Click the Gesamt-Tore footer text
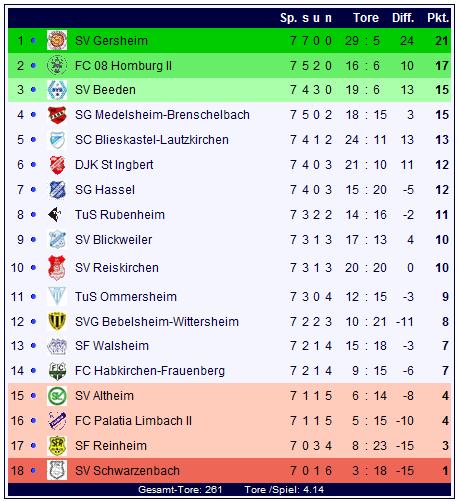This screenshot has width=458, height=501. pyautogui.click(x=180, y=490)
